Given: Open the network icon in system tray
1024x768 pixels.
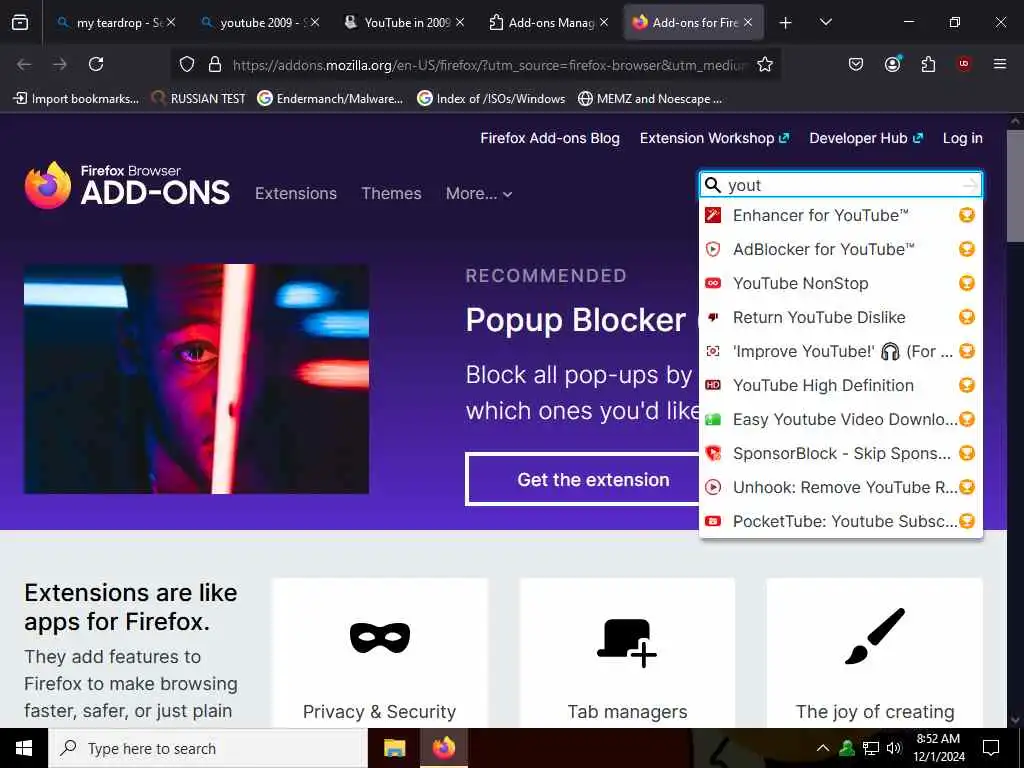Looking at the screenshot, I should pos(871,748).
